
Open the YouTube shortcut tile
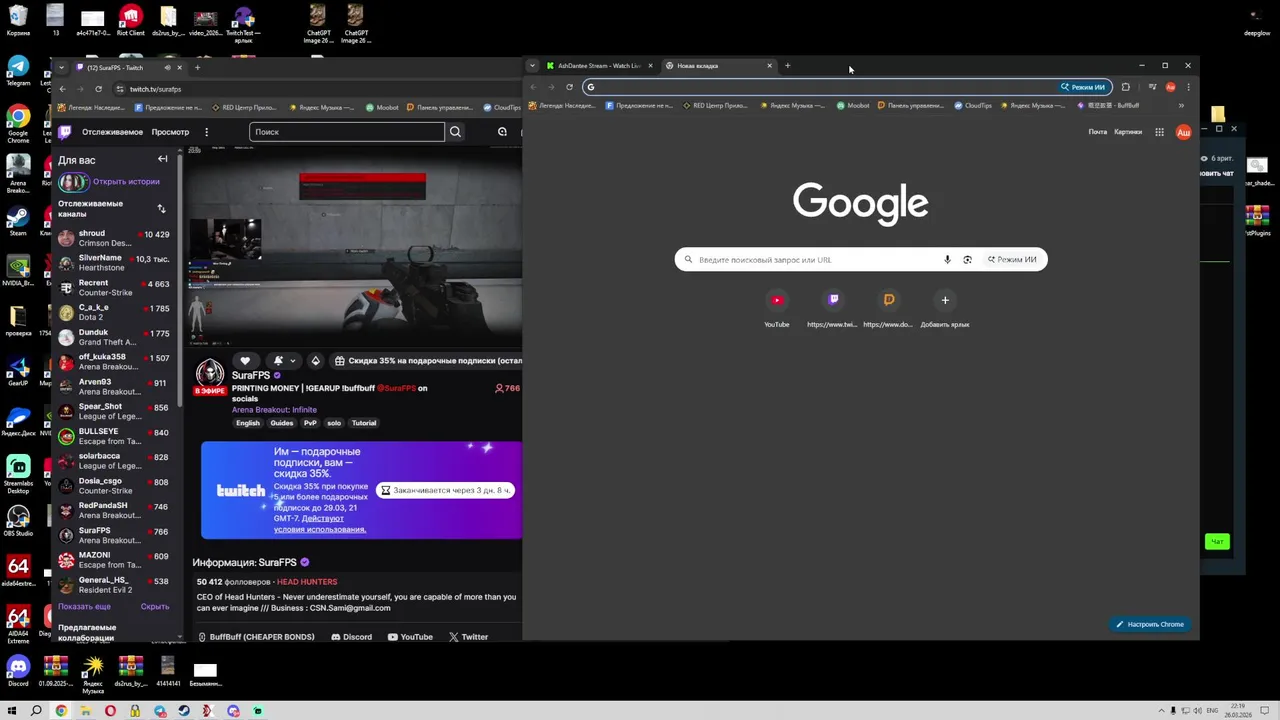[x=777, y=307]
